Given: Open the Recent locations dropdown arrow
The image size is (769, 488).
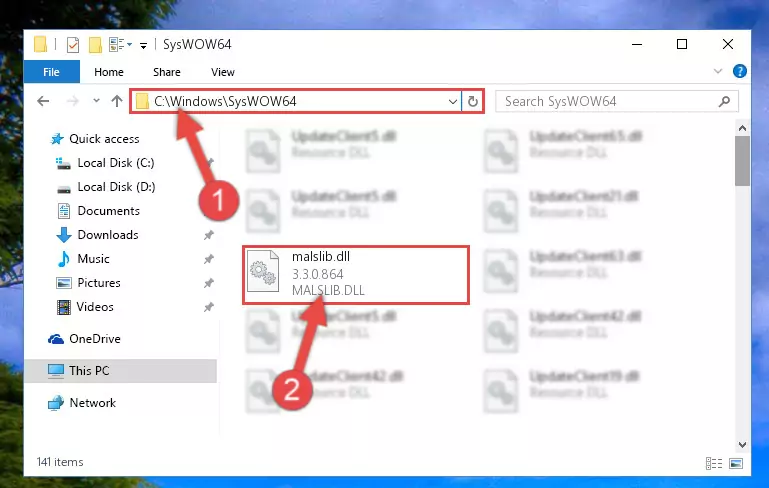Looking at the screenshot, I should (96, 101).
